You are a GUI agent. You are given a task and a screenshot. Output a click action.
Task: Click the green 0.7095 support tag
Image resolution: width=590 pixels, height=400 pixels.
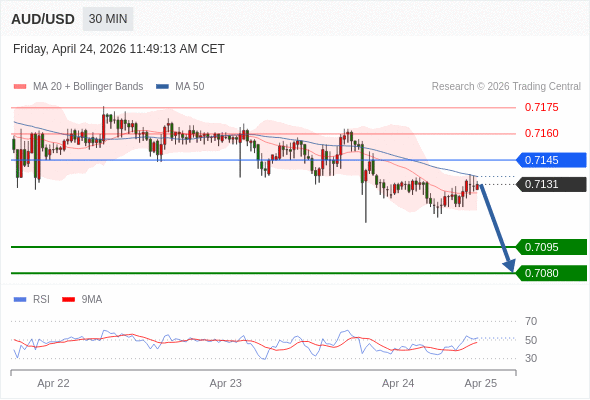[551, 247]
